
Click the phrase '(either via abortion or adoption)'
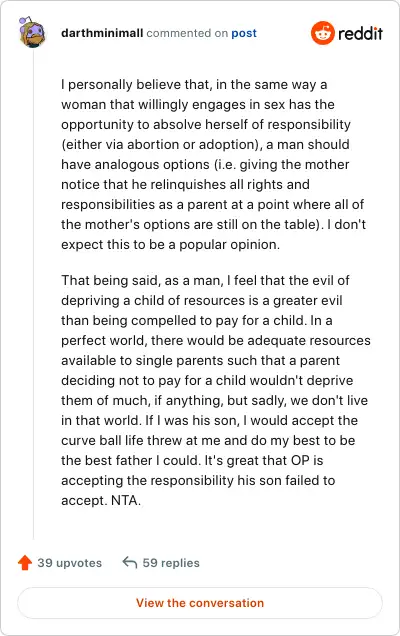[x=161, y=144]
